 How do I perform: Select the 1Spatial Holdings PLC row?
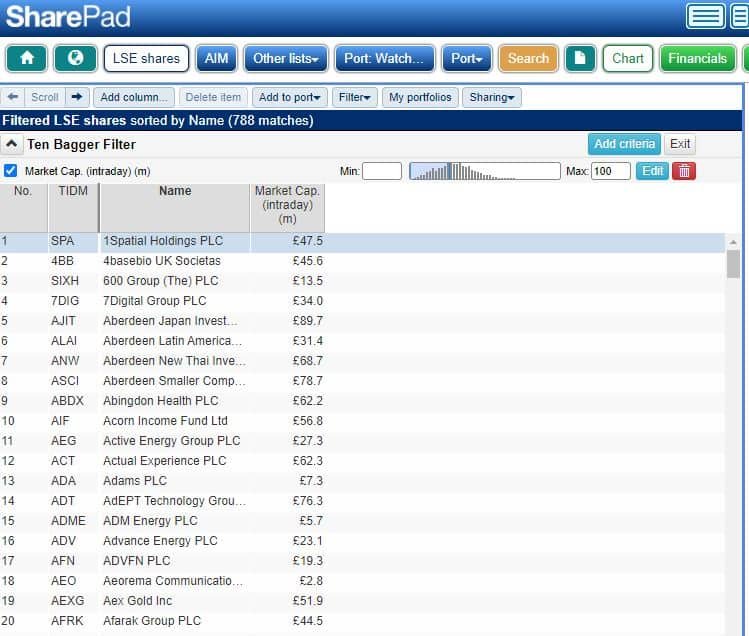click(x=363, y=241)
